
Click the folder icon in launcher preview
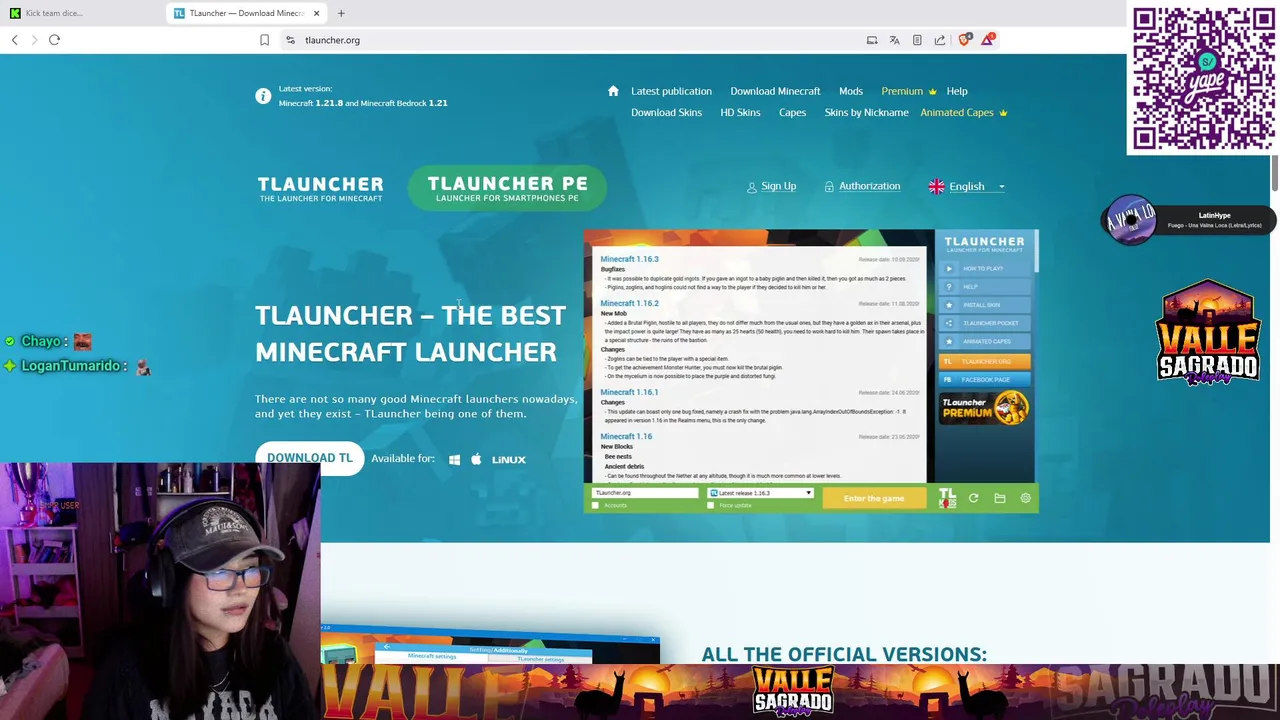(x=999, y=498)
